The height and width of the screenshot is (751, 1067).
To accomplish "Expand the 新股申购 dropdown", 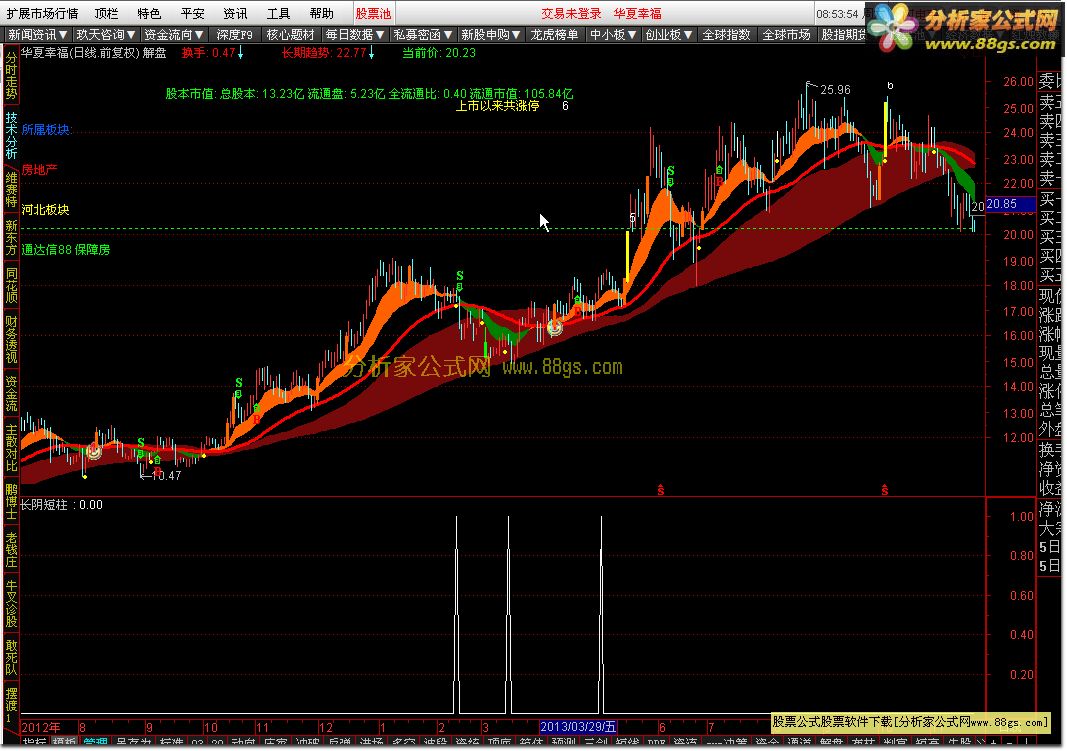I will pyautogui.click(x=491, y=35).
